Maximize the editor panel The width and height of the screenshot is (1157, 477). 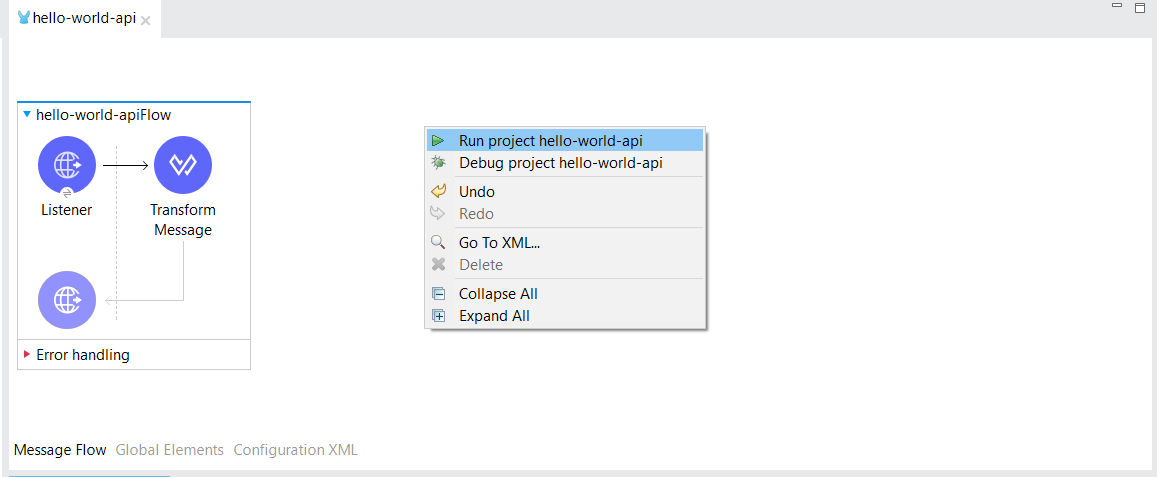(x=1139, y=7)
